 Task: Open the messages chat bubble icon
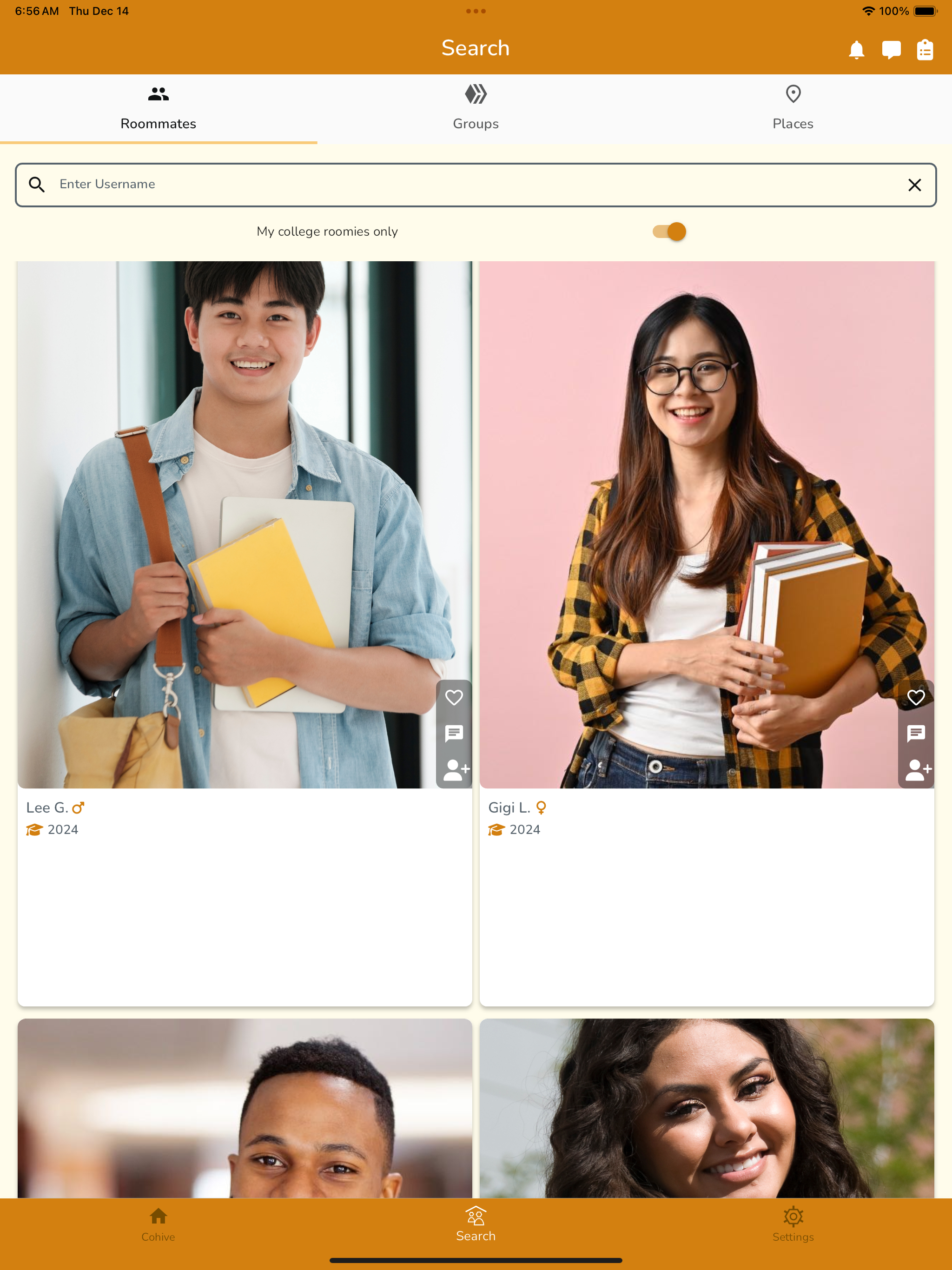tap(891, 50)
